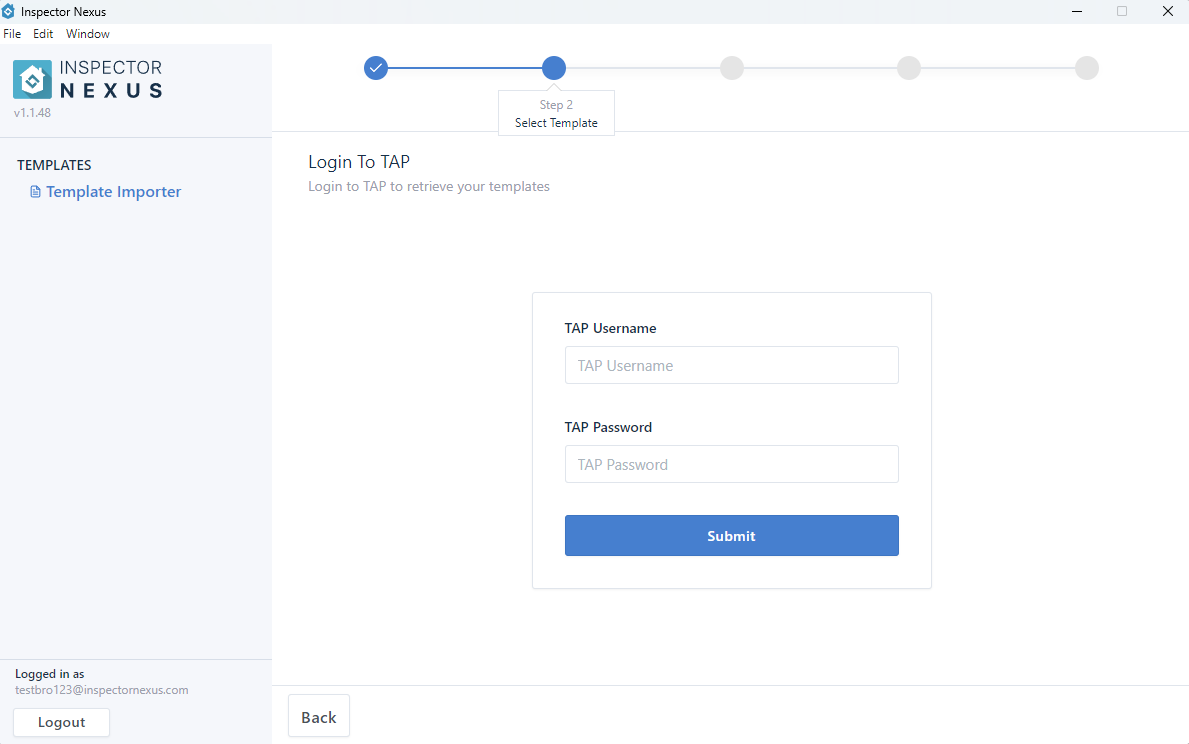Image resolution: width=1189 pixels, height=744 pixels.
Task: Click the document icon beside Template Importer
Action: (x=36, y=192)
